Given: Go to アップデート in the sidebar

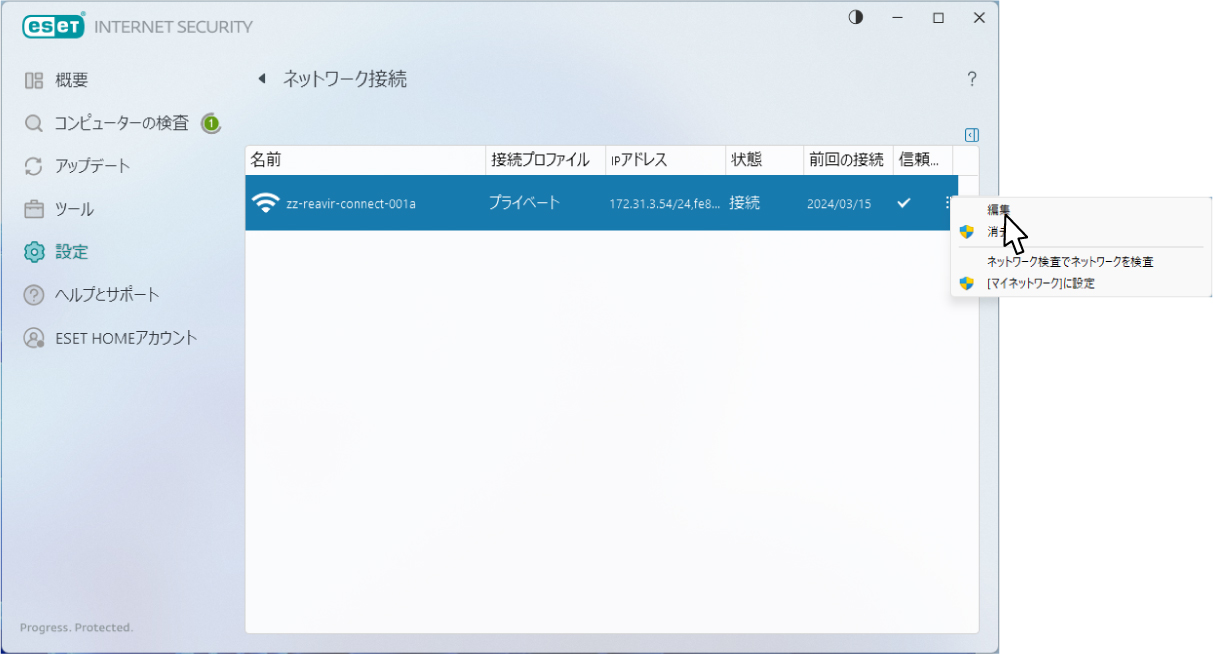Looking at the screenshot, I should point(92,166).
